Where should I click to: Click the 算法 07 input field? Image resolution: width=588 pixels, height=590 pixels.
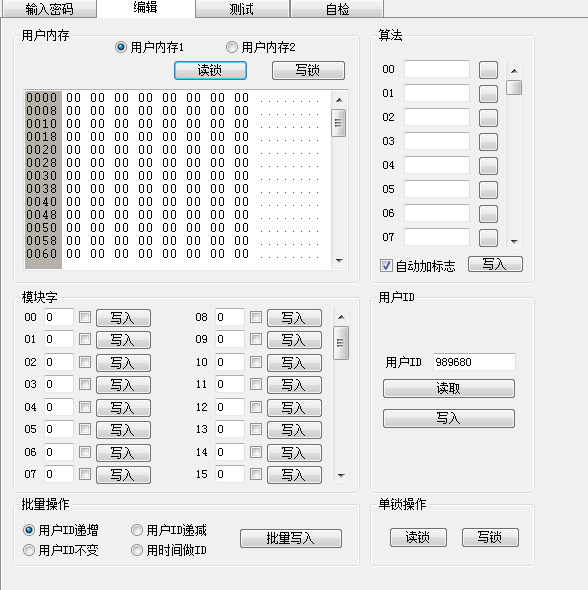(x=437, y=237)
